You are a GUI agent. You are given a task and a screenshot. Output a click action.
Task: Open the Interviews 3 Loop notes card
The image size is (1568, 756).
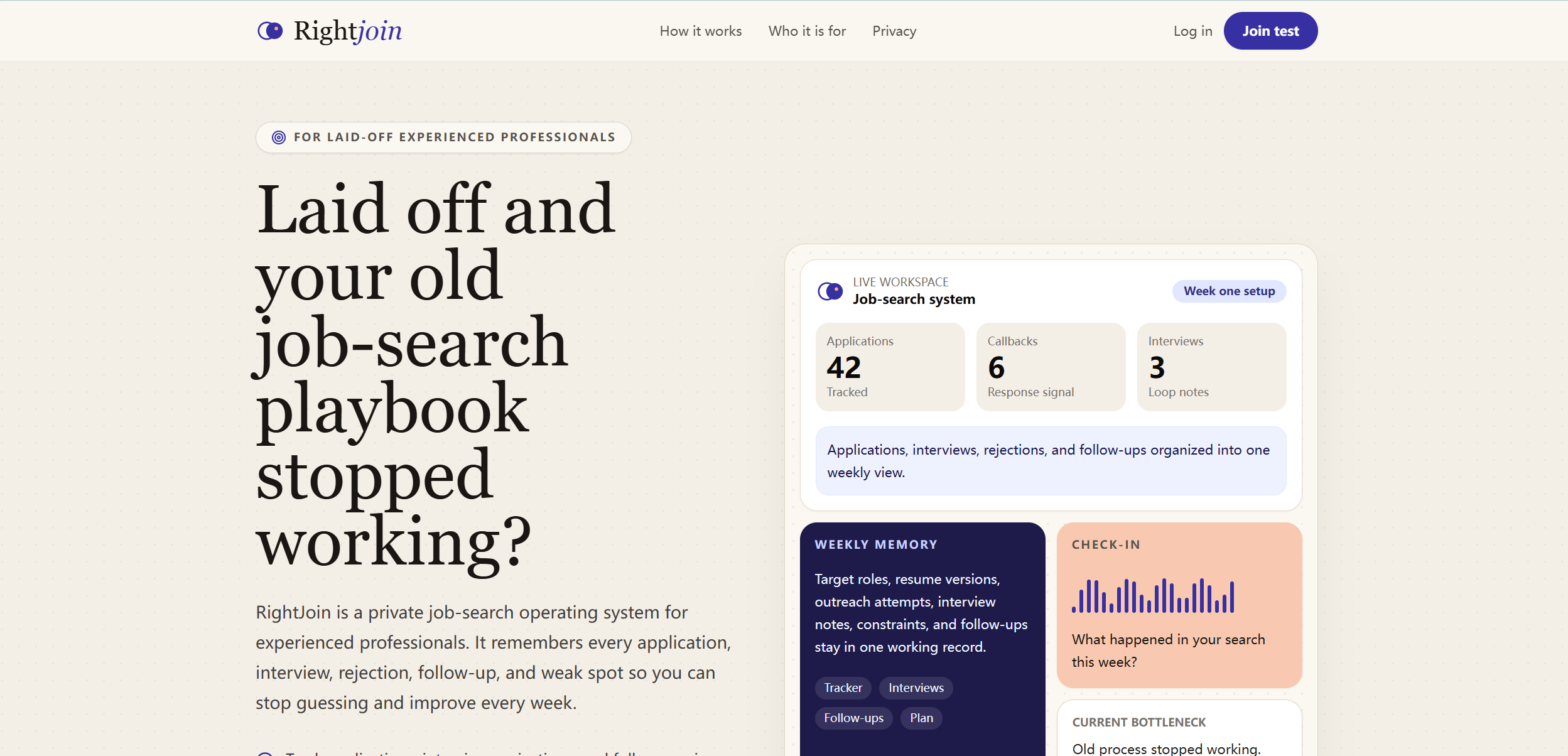[1212, 367]
